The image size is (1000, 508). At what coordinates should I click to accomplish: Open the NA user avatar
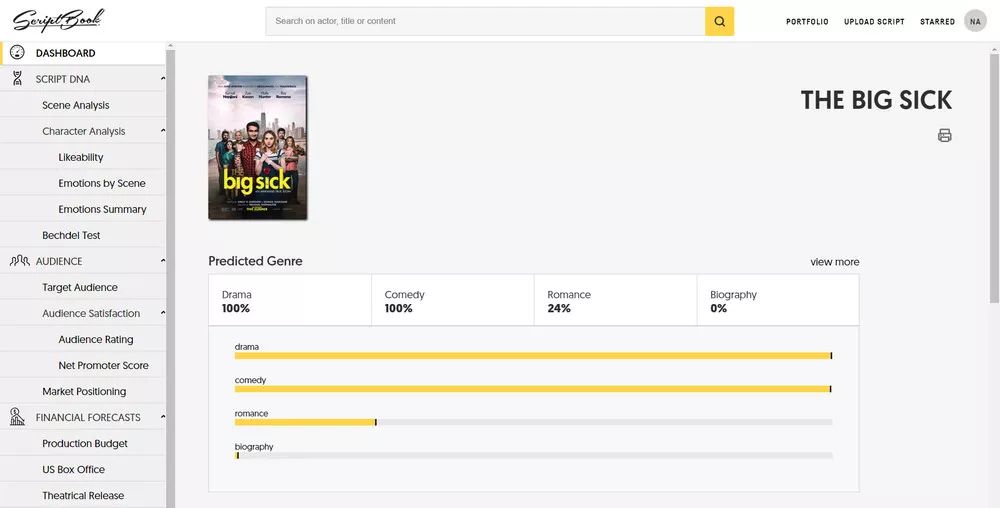(975, 21)
